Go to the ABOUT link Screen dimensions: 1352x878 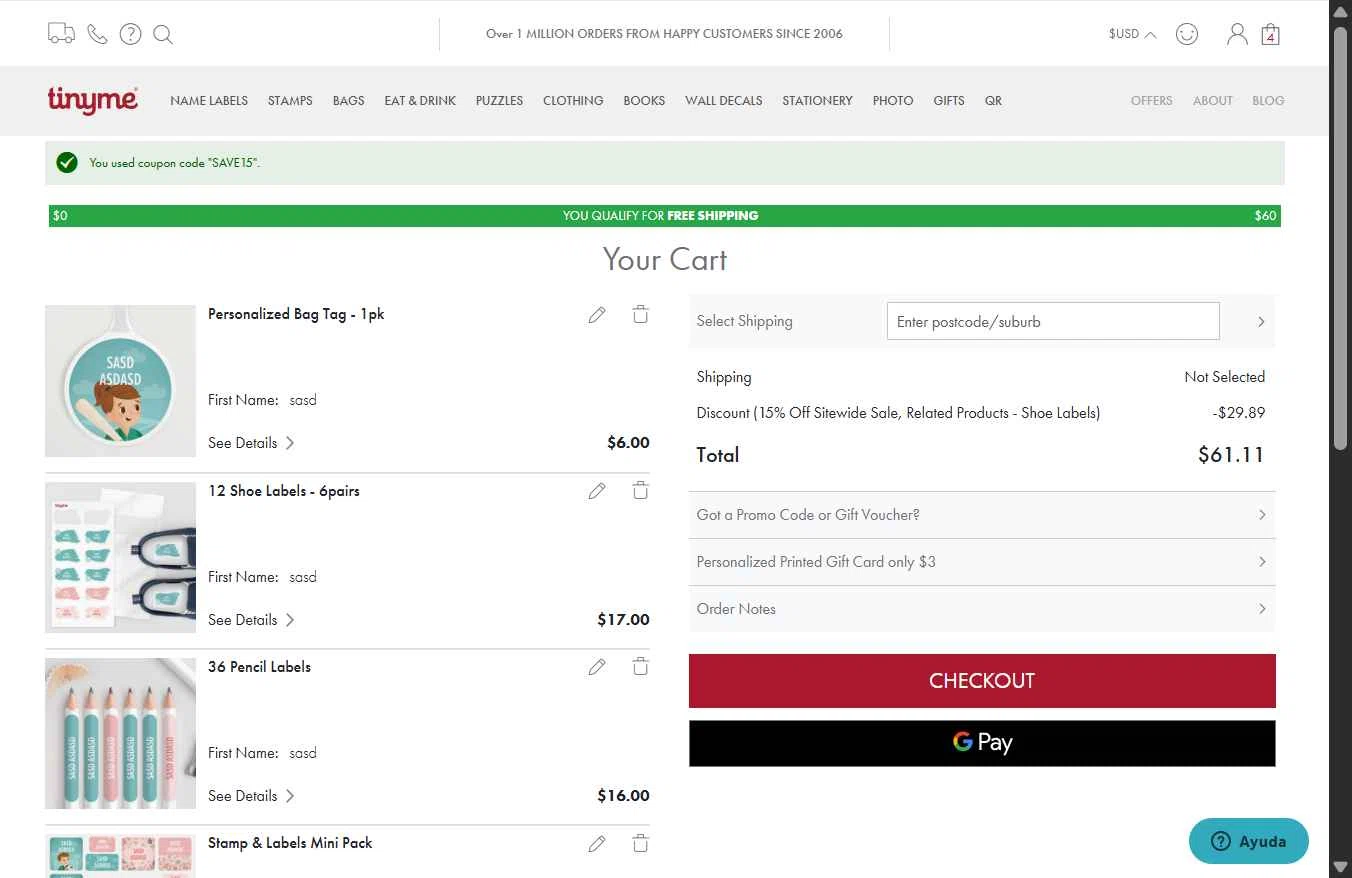coord(1212,101)
